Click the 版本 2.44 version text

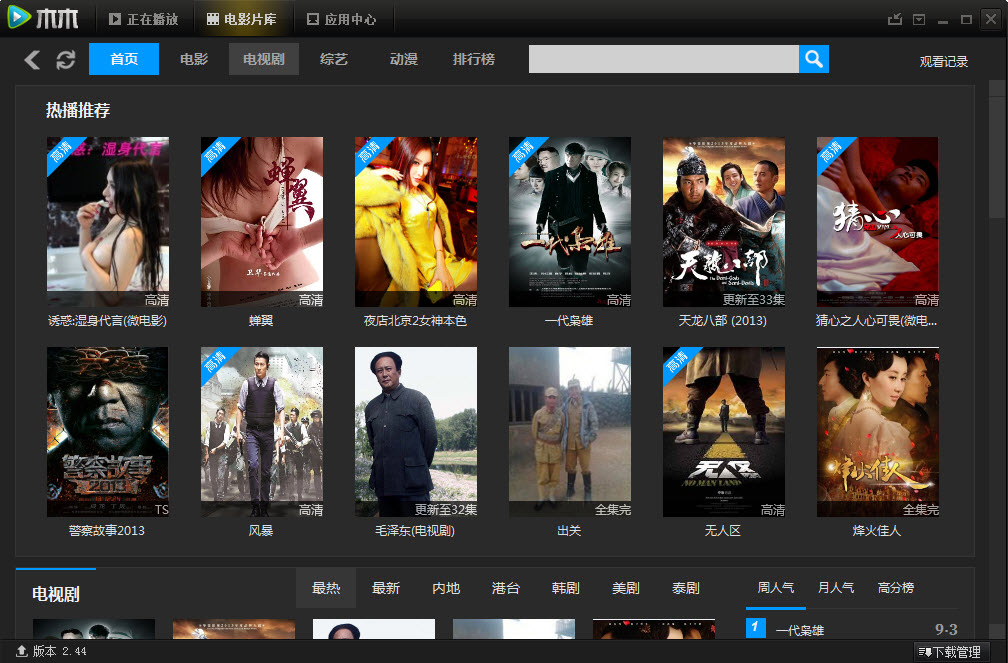59,651
